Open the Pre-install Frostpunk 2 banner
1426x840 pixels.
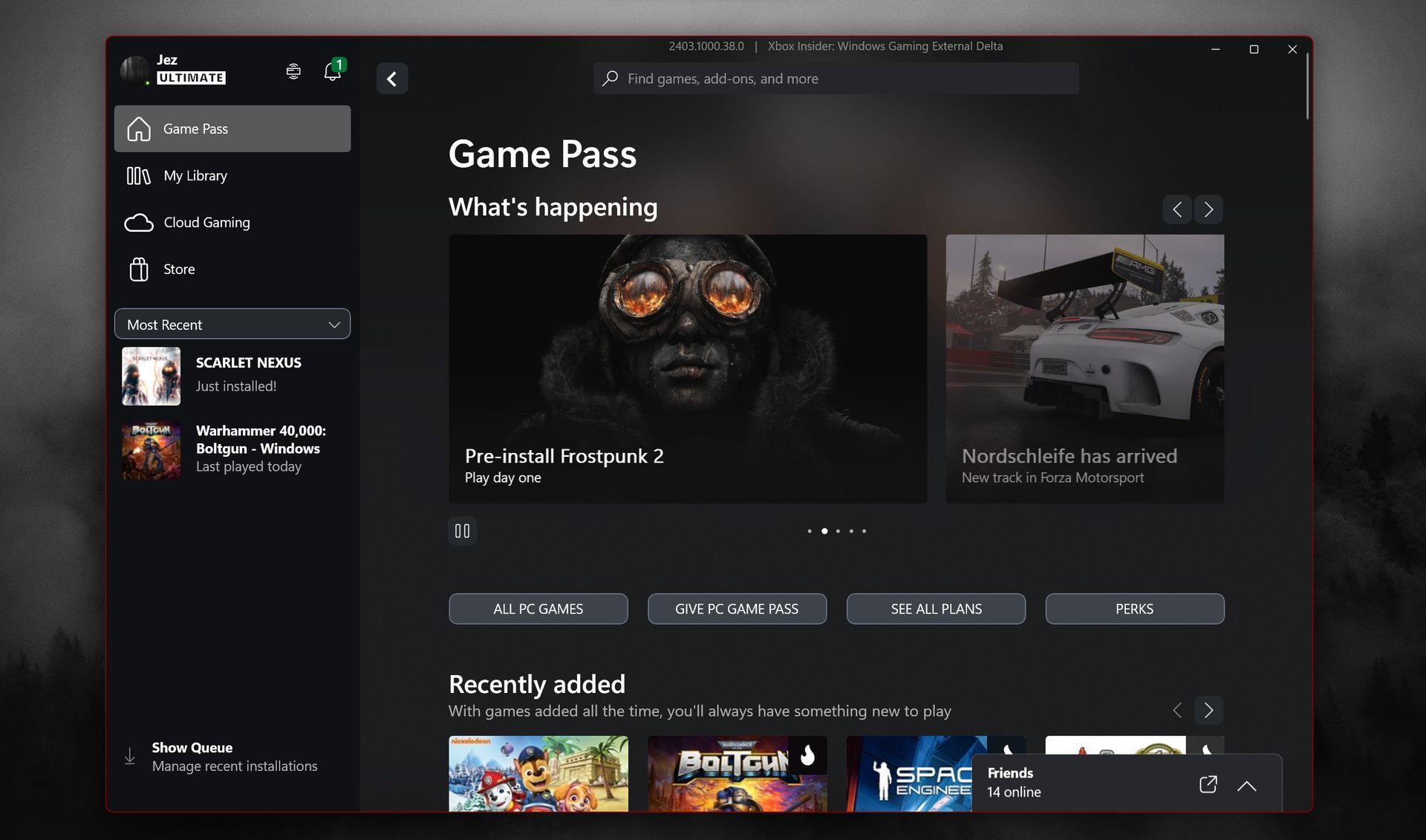(687, 369)
